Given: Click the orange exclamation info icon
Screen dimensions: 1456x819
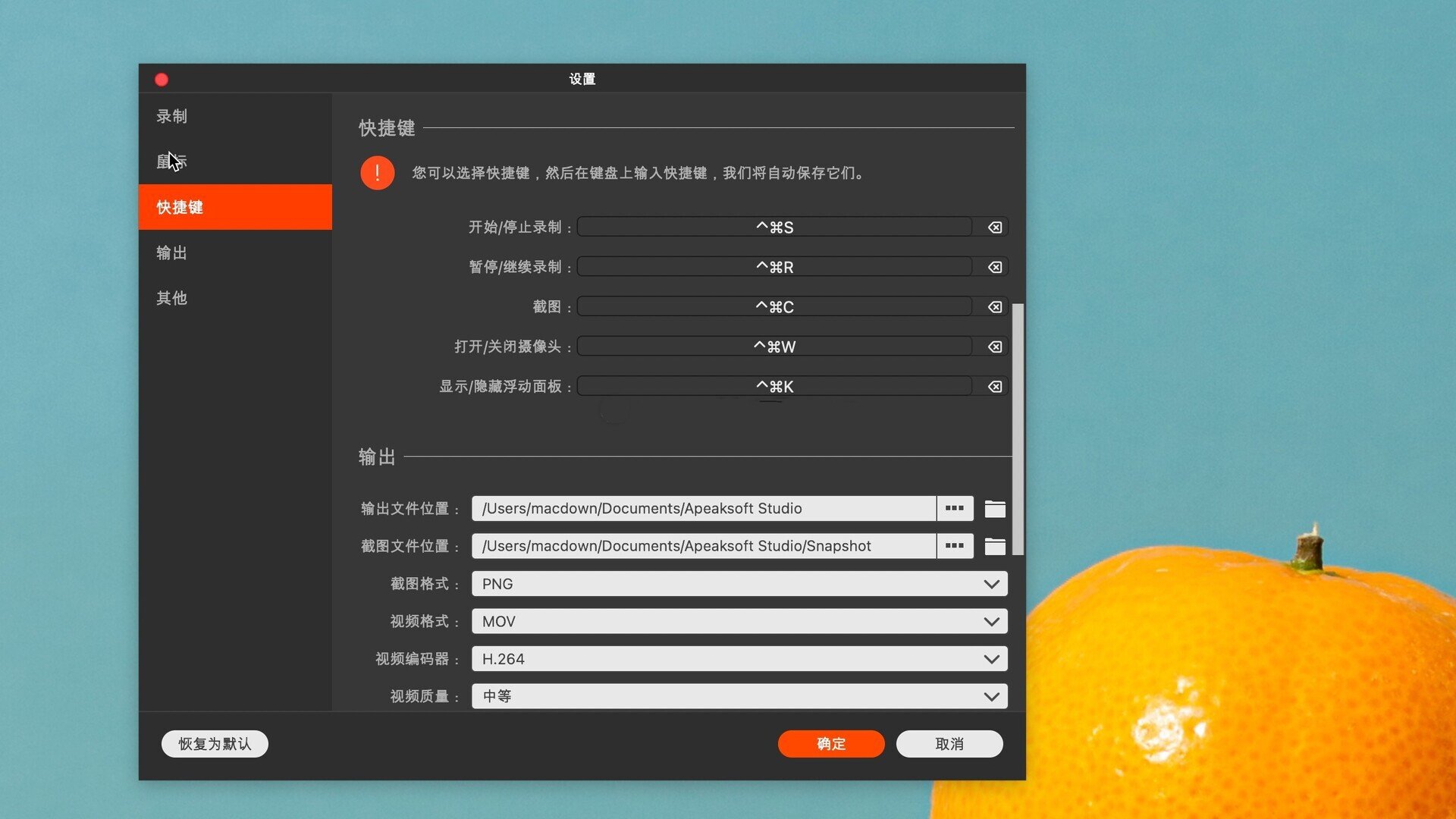Looking at the screenshot, I should tap(377, 173).
